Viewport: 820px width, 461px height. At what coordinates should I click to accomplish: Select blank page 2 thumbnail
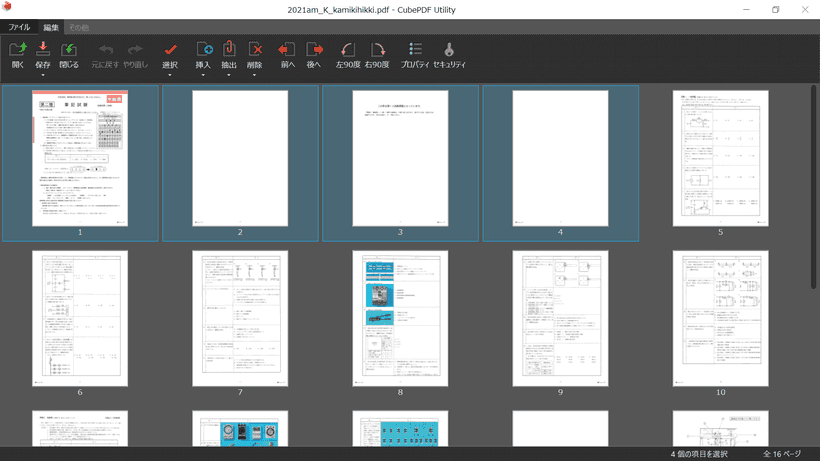pos(240,158)
